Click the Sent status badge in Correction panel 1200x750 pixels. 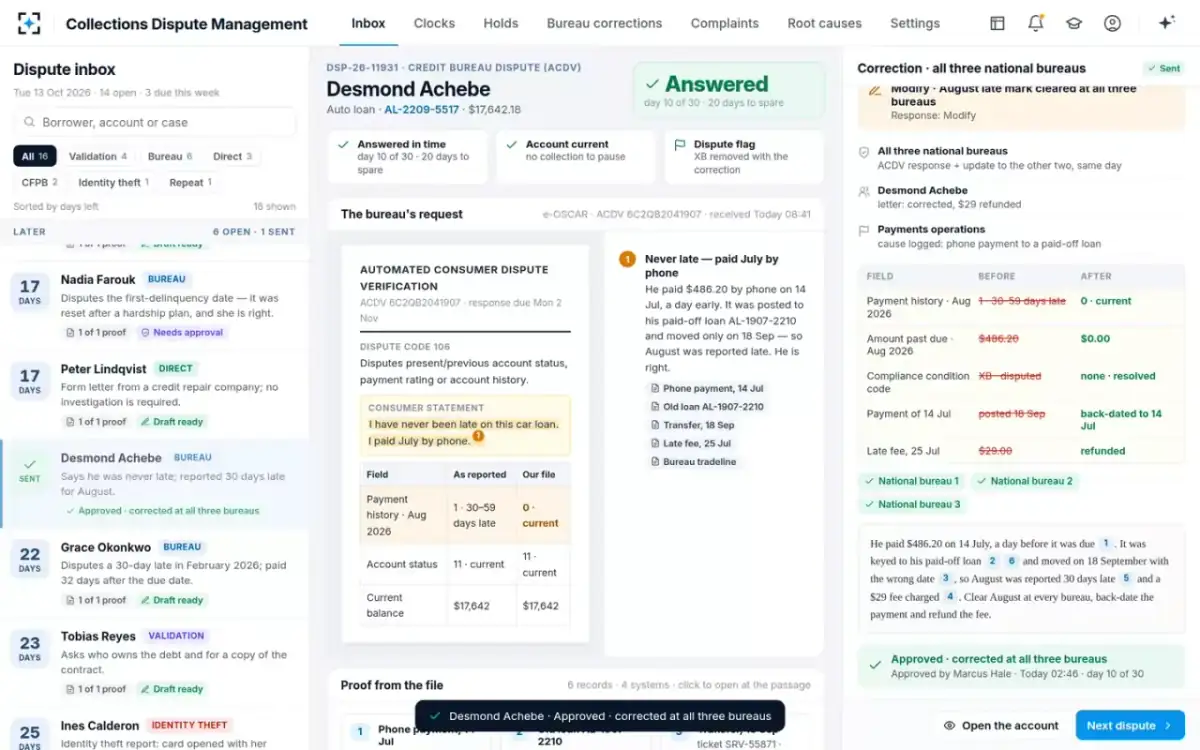tap(1164, 69)
